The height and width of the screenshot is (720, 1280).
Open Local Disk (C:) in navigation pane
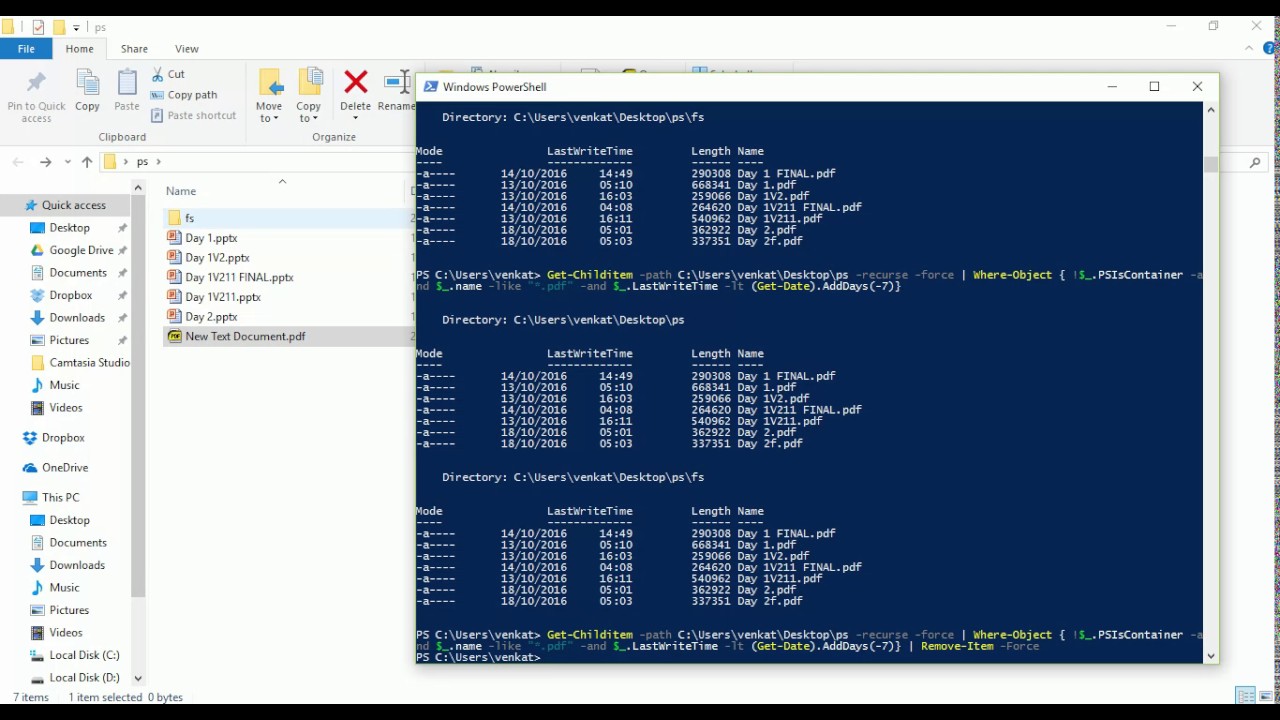click(x=84, y=655)
